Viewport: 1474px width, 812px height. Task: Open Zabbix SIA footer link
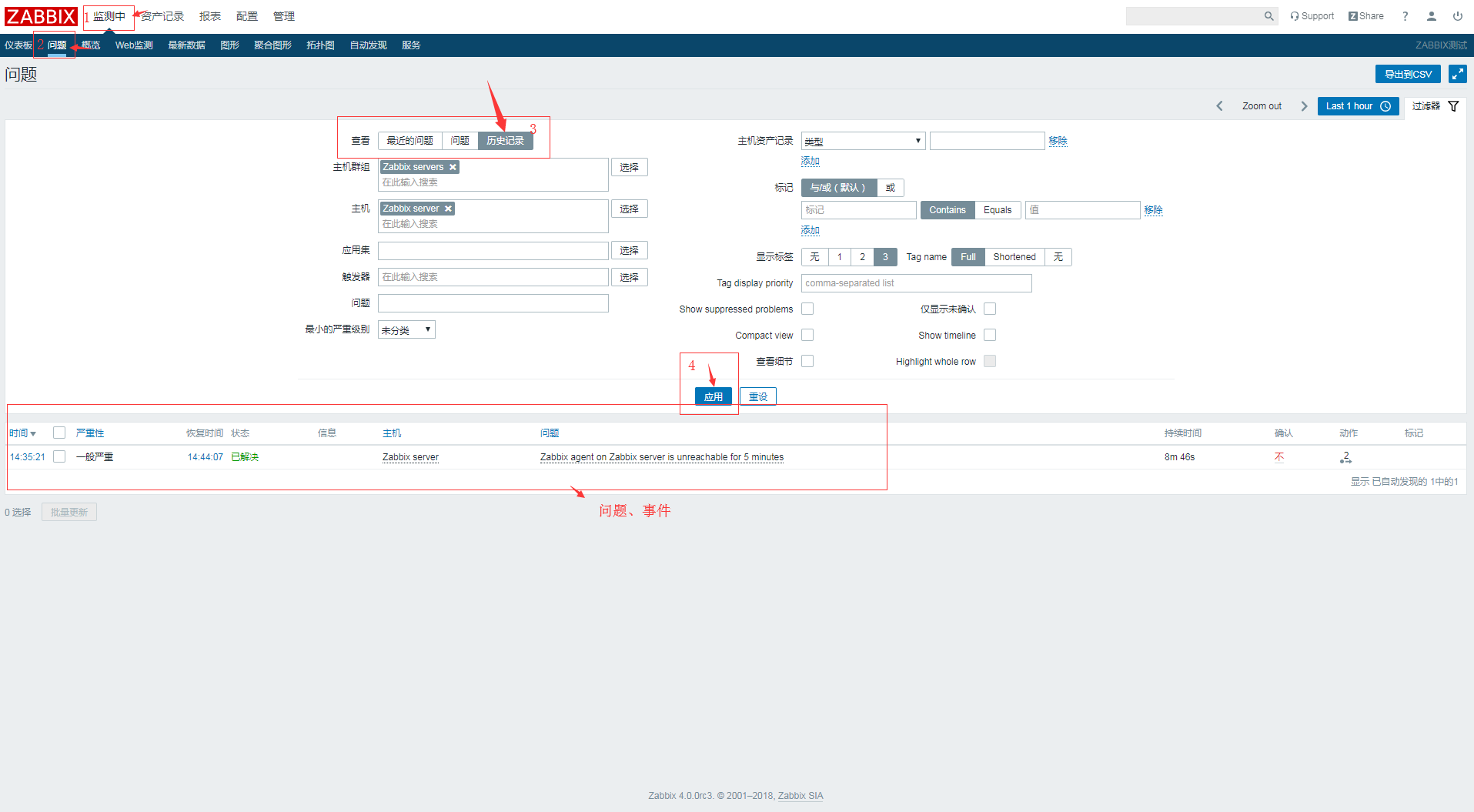(801, 796)
